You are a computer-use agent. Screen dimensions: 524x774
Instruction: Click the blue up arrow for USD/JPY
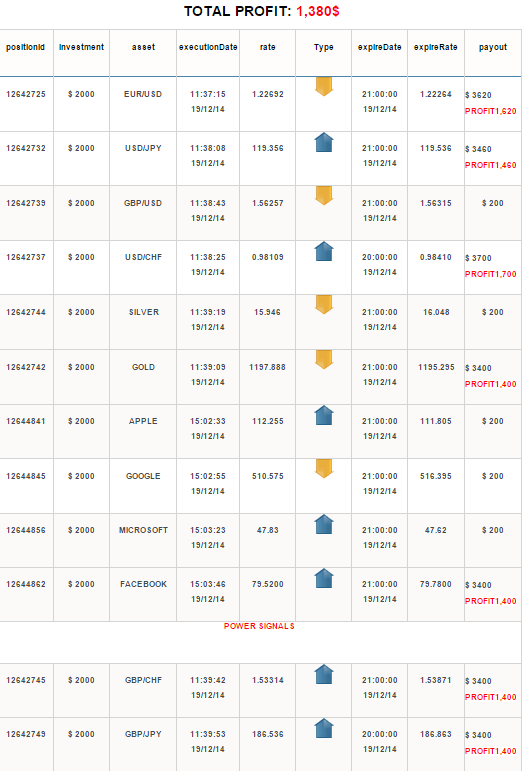324,142
